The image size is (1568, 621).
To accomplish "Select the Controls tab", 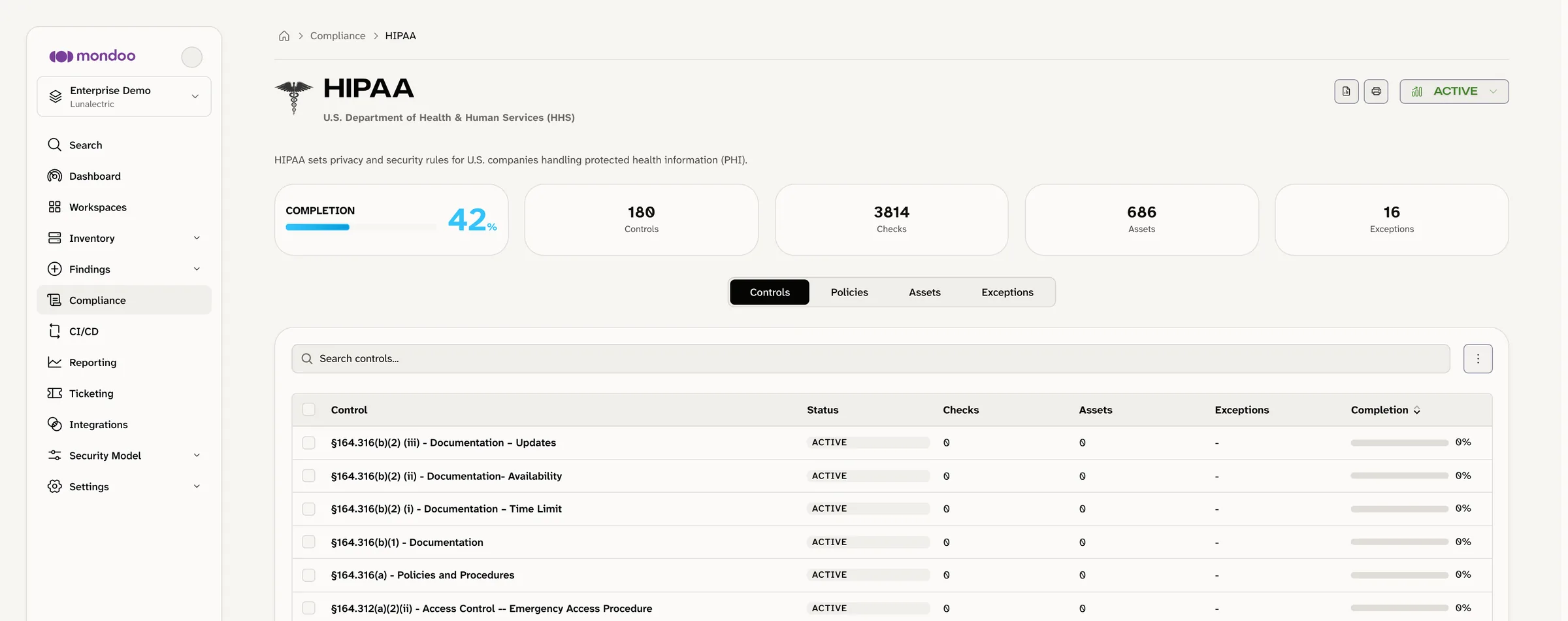I will (x=770, y=292).
